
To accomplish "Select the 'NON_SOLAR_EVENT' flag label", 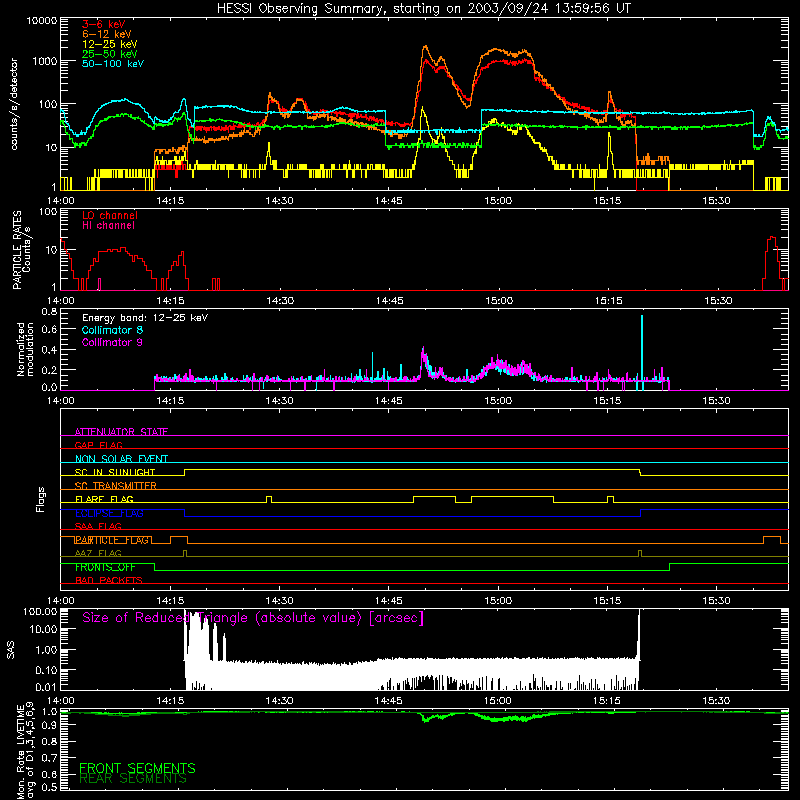I will pyautogui.click(x=121, y=459).
